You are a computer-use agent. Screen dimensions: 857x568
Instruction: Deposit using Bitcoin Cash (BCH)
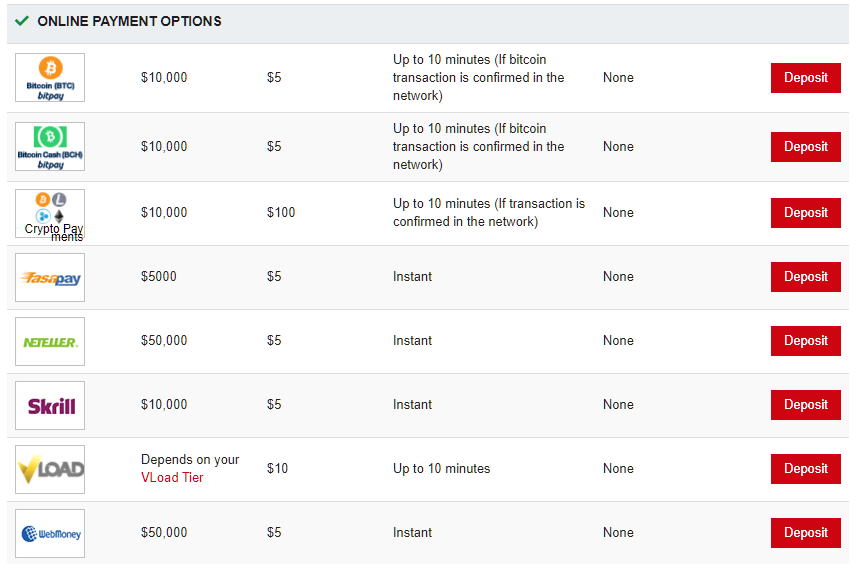click(806, 147)
